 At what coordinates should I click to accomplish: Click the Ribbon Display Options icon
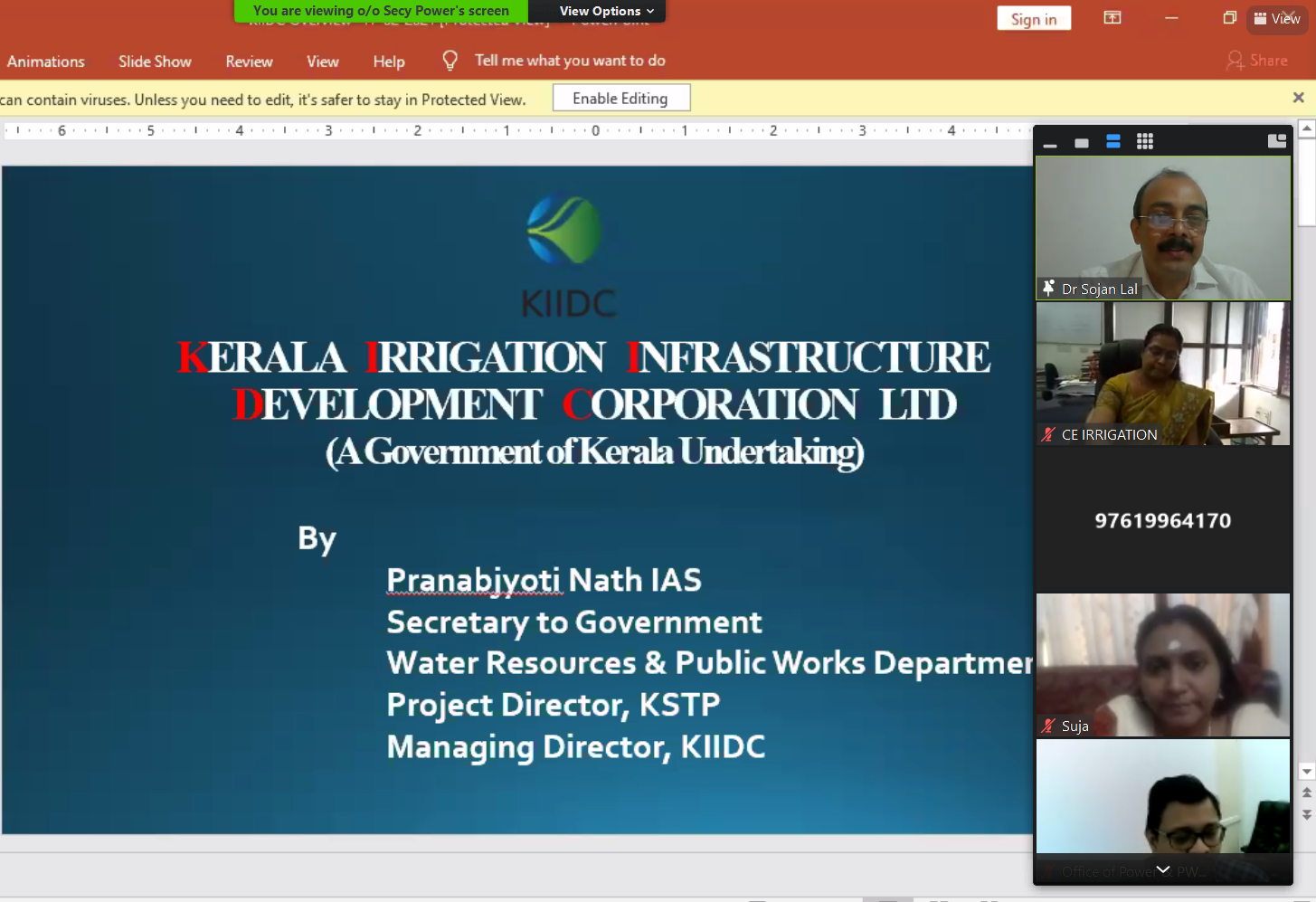click(1112, 17)
